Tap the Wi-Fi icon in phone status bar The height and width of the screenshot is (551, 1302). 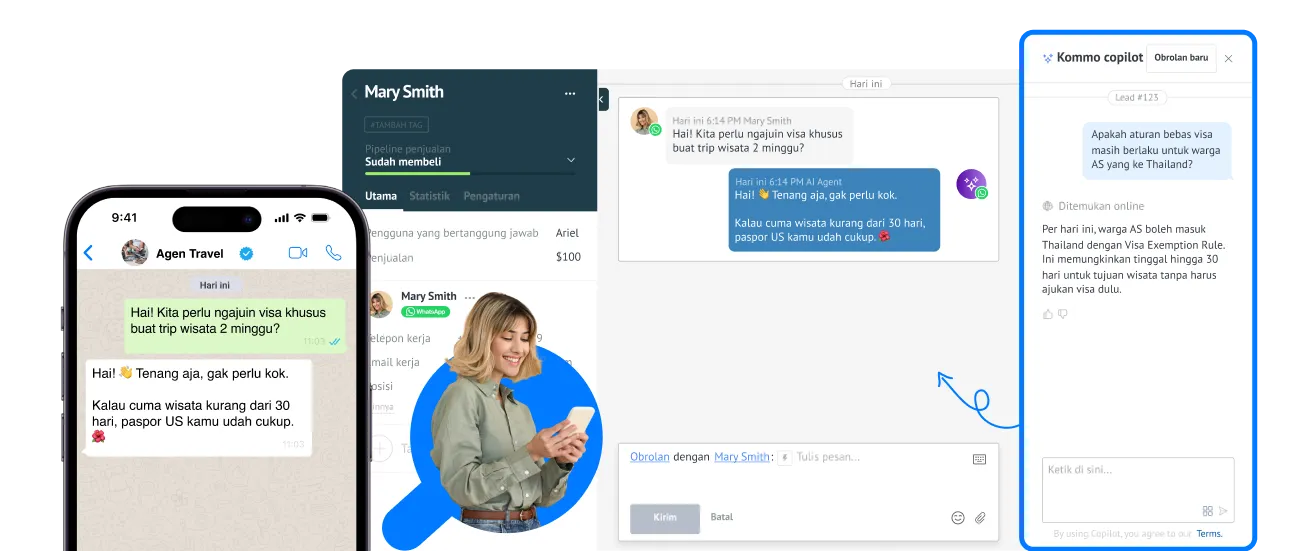tap(299, 218)
